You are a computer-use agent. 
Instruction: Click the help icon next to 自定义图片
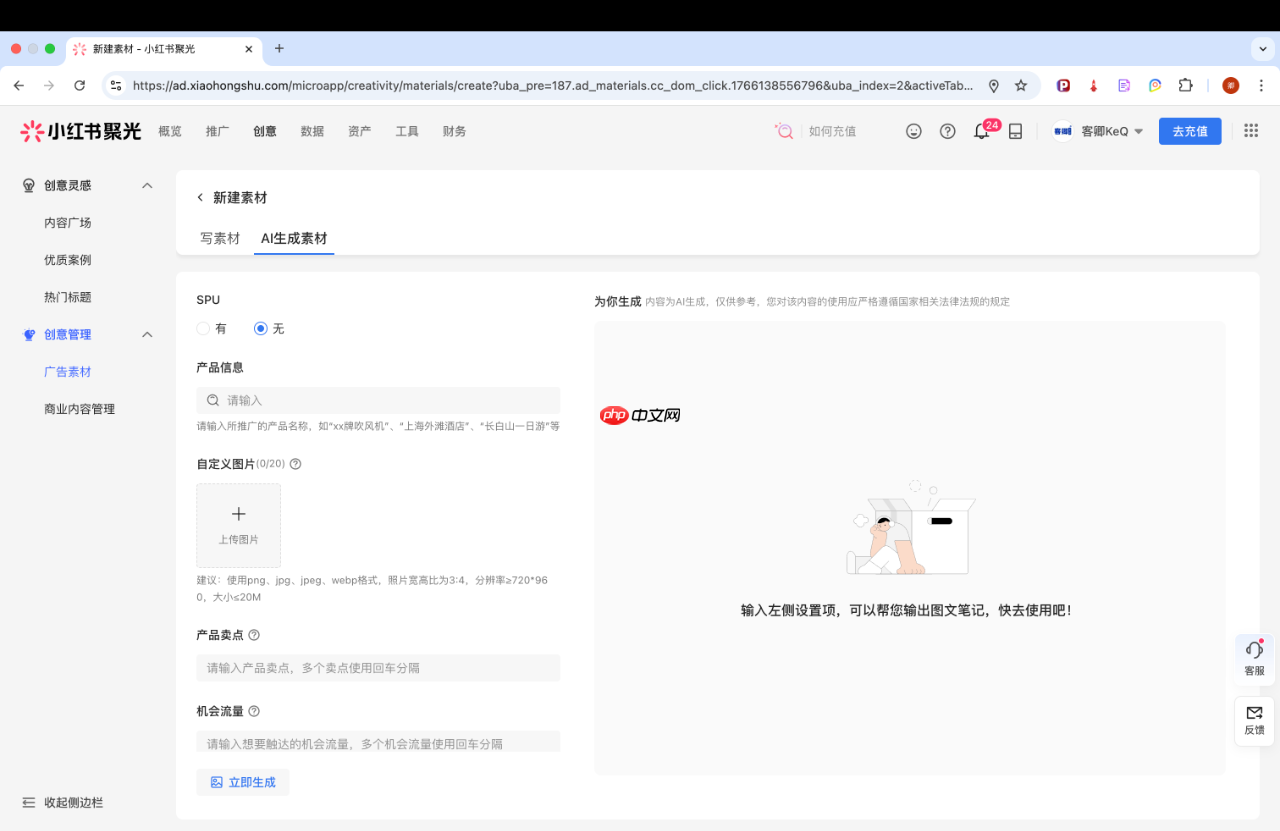(295, 464)
